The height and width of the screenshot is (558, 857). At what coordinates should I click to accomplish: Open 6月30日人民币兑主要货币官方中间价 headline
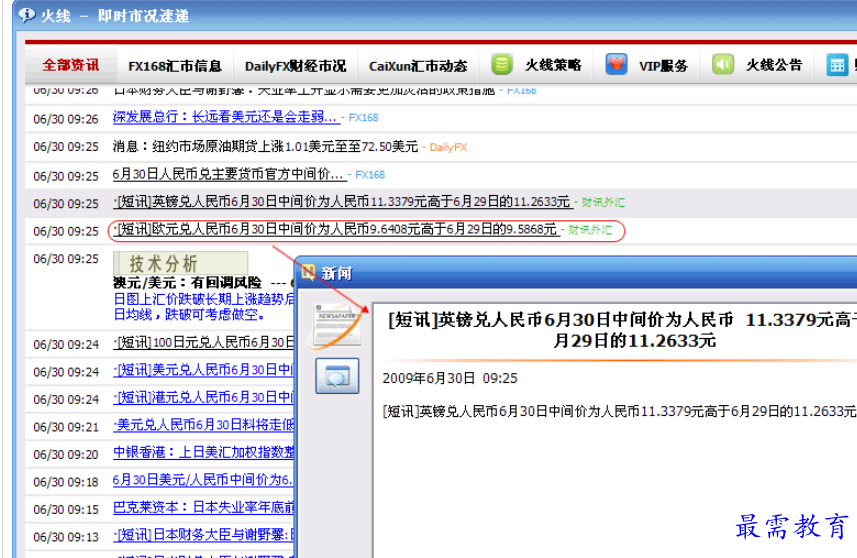click(x=228, y=174)
